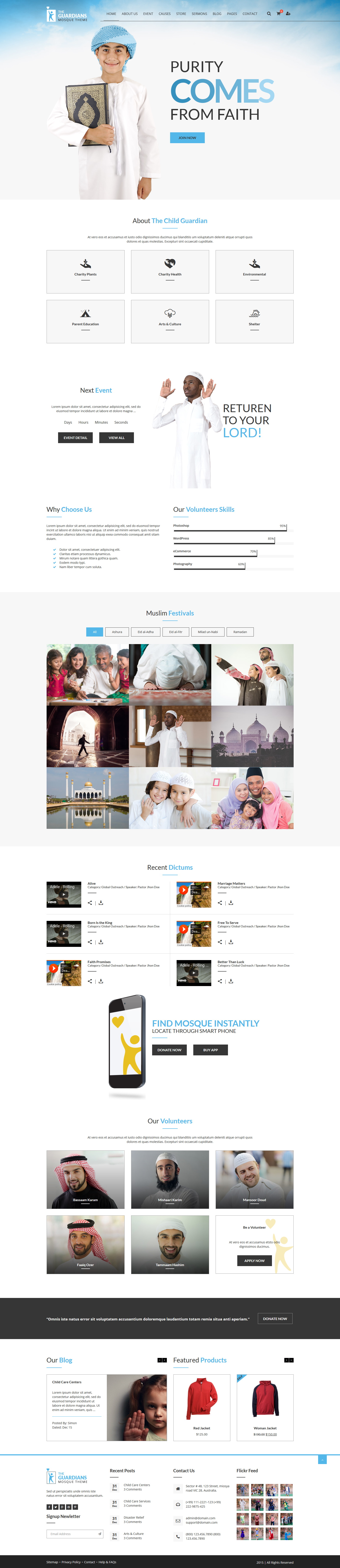The width and height of the screenshot is (340, 1568).
Task: Click the Join Now button
Action: point(187,138)
